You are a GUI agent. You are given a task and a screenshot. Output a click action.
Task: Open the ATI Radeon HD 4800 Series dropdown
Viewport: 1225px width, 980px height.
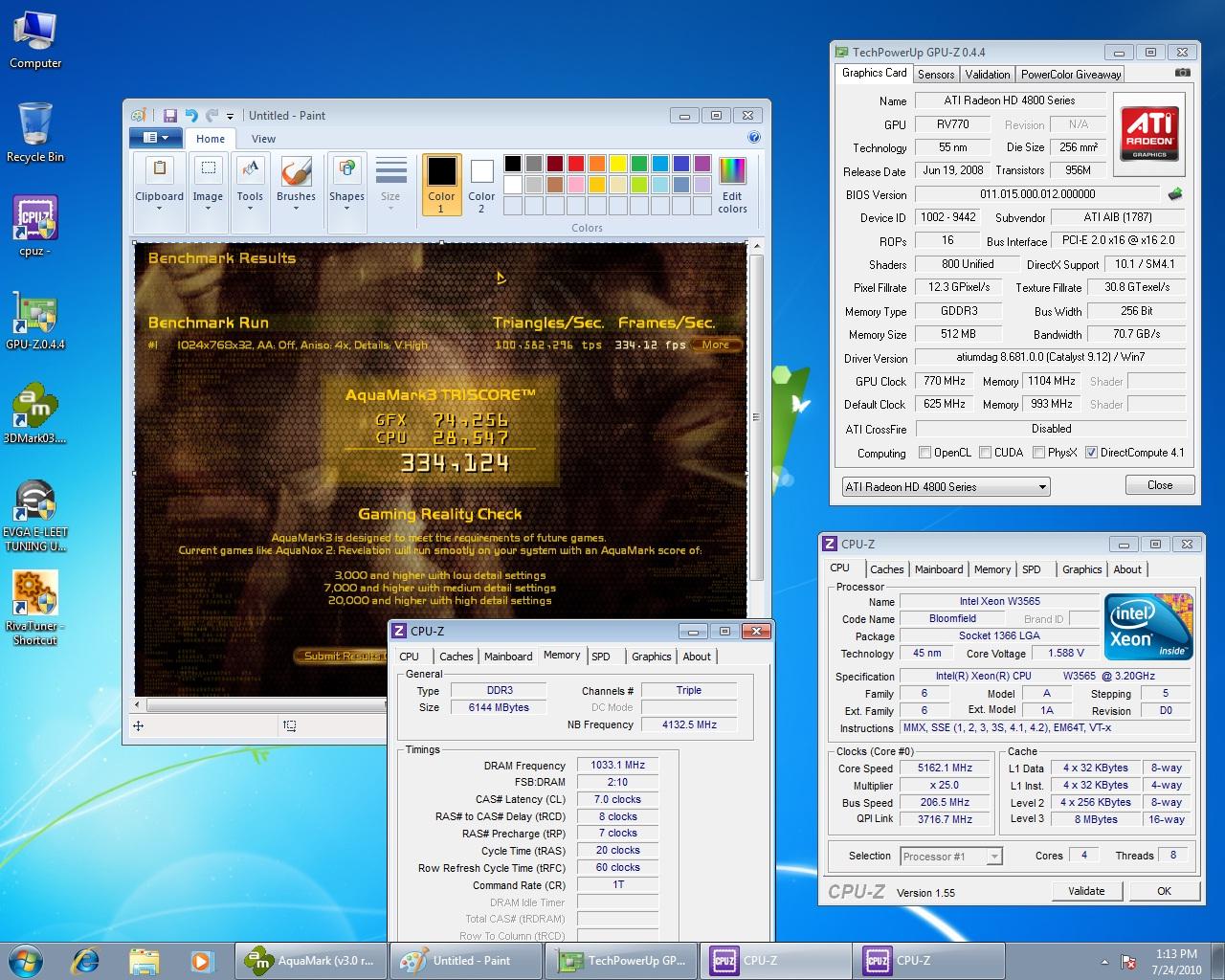946,486
